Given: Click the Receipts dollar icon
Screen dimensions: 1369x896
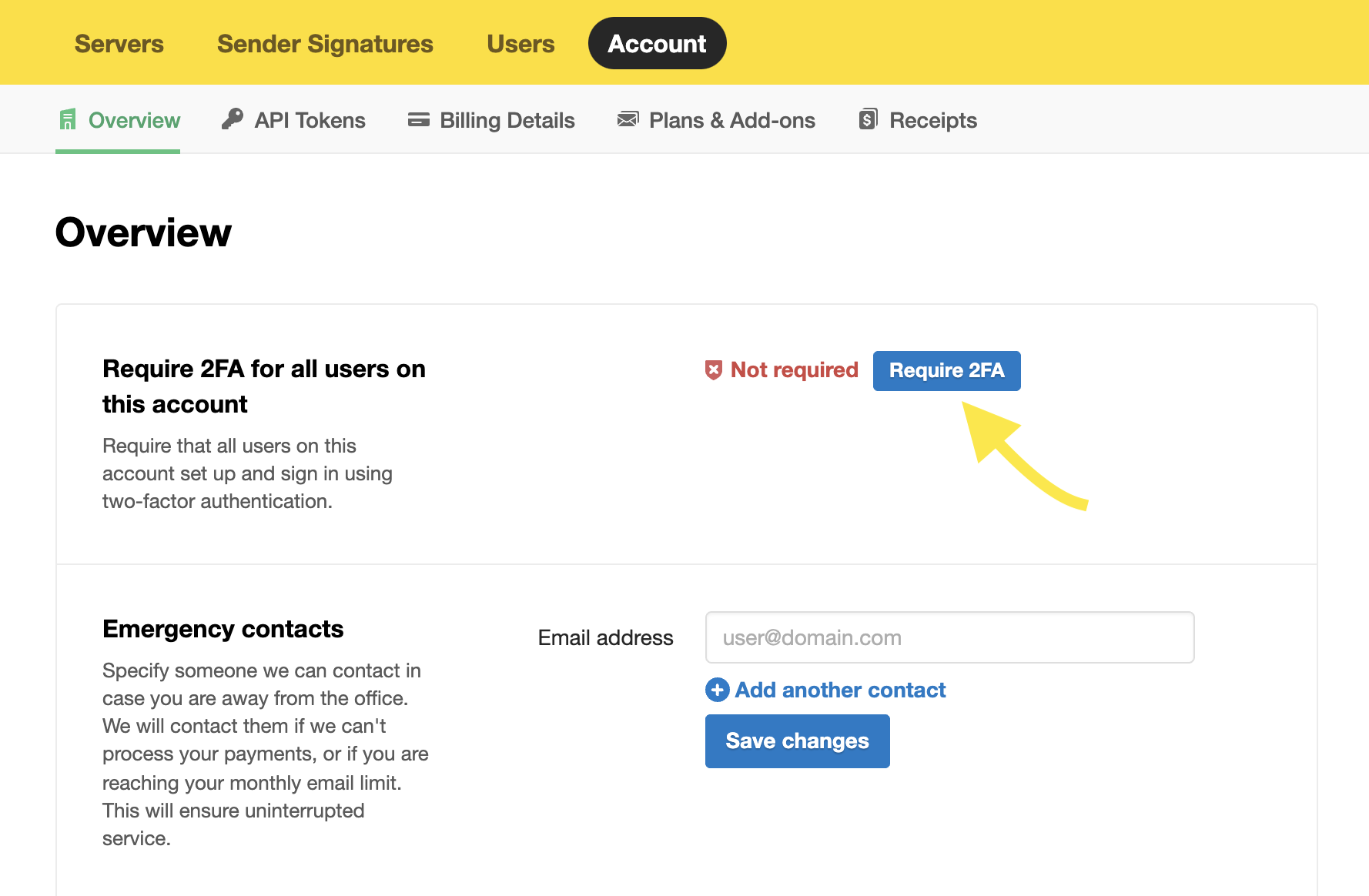Looking at the screenshot, I should coord(869,119).
